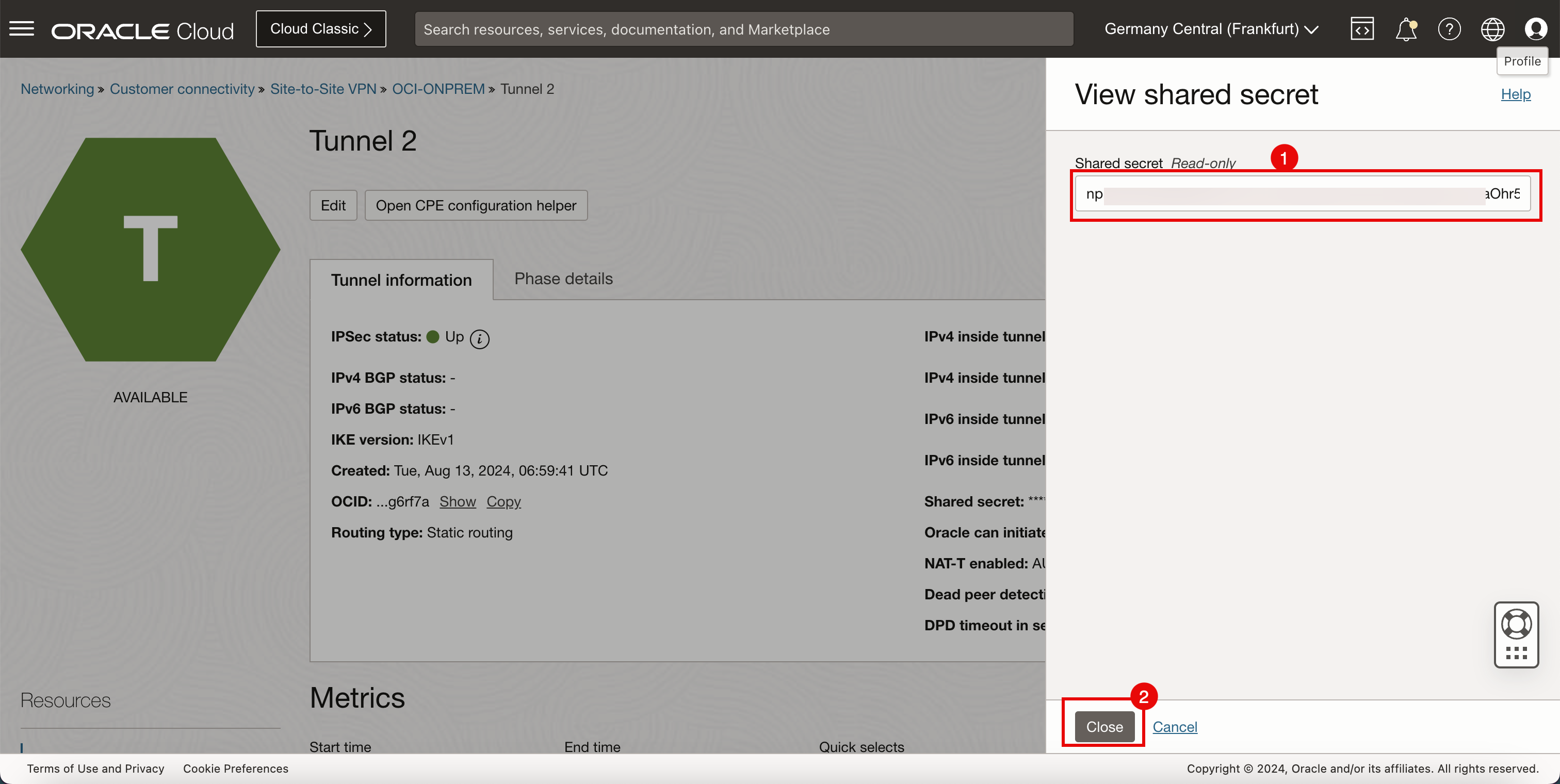This screenshot has width=1560, height=784.
Task: Click the lifebuoy support widget
Action: click(x=1516, y=624)
